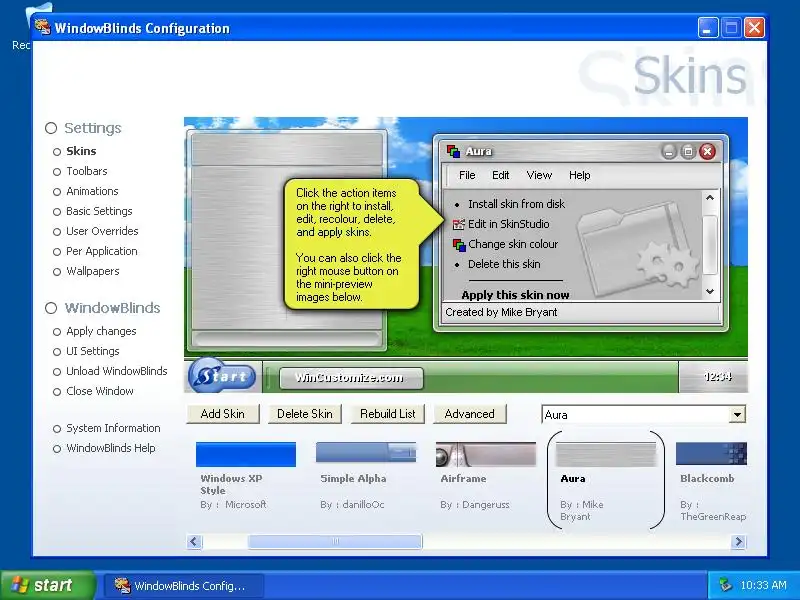Select the Wallpapers option
The height and width of the screenshot is (600, 800).
86,271
